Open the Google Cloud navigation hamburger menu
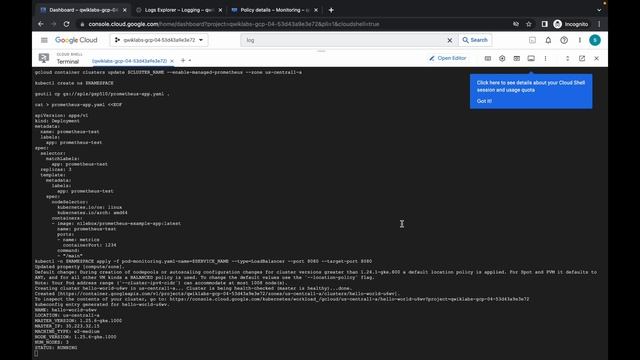 click(x=44, y=40)
